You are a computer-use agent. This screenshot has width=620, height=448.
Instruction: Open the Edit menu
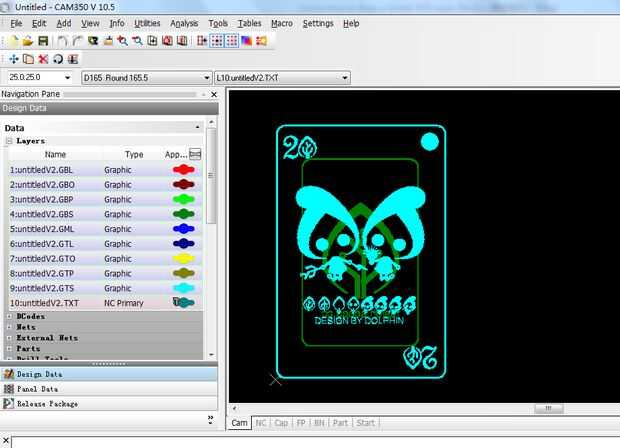[x=39, y=24]
